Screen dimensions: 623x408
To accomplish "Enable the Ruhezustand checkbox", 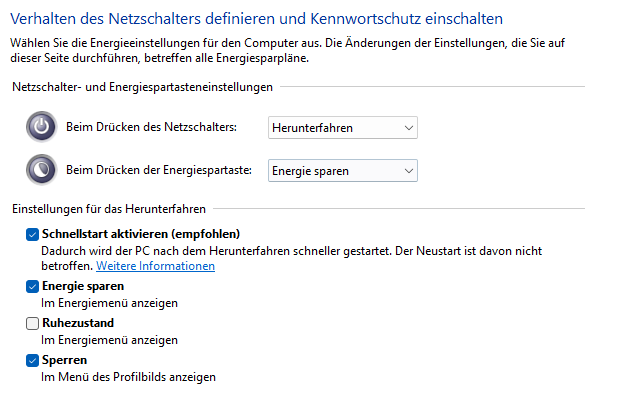I will point(33,323).
